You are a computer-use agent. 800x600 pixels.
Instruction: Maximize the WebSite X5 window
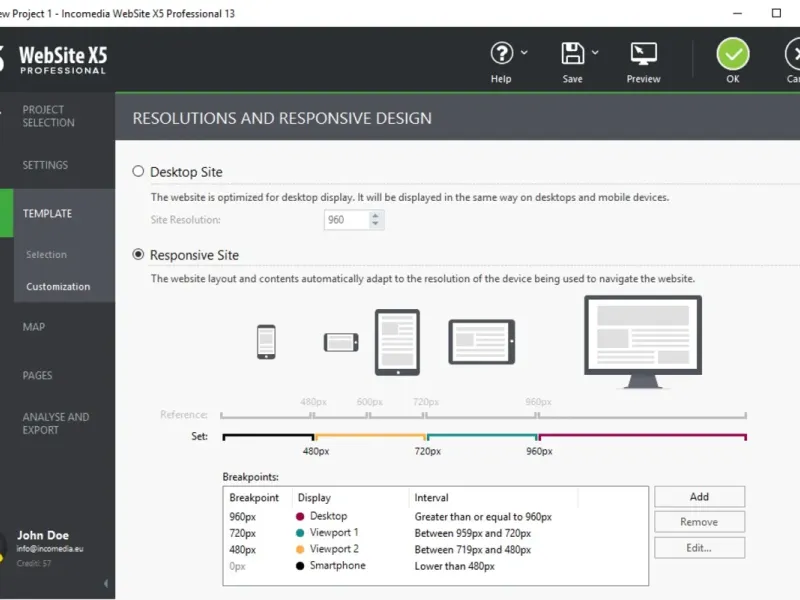776,13
